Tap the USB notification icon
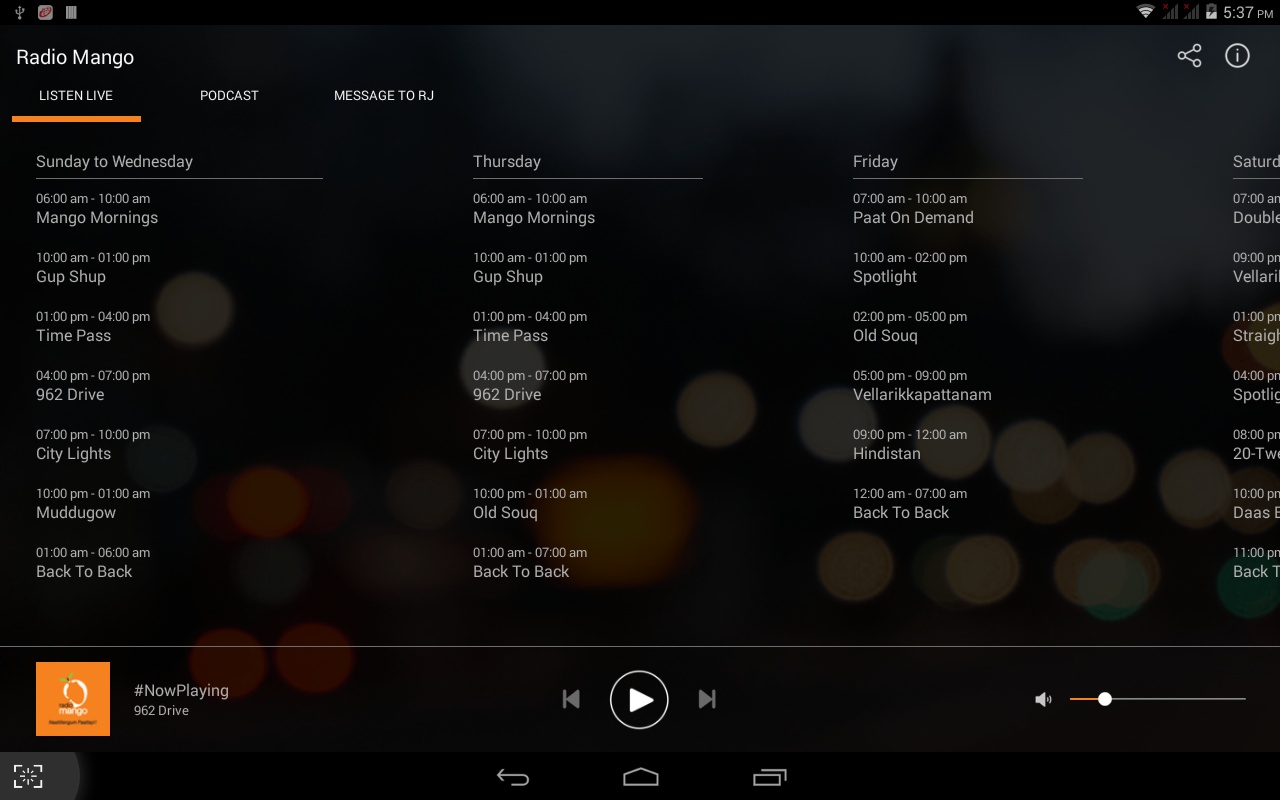The height and width of the screenshot is (800, 1280). pyautogui.click(x=19, y=12)
